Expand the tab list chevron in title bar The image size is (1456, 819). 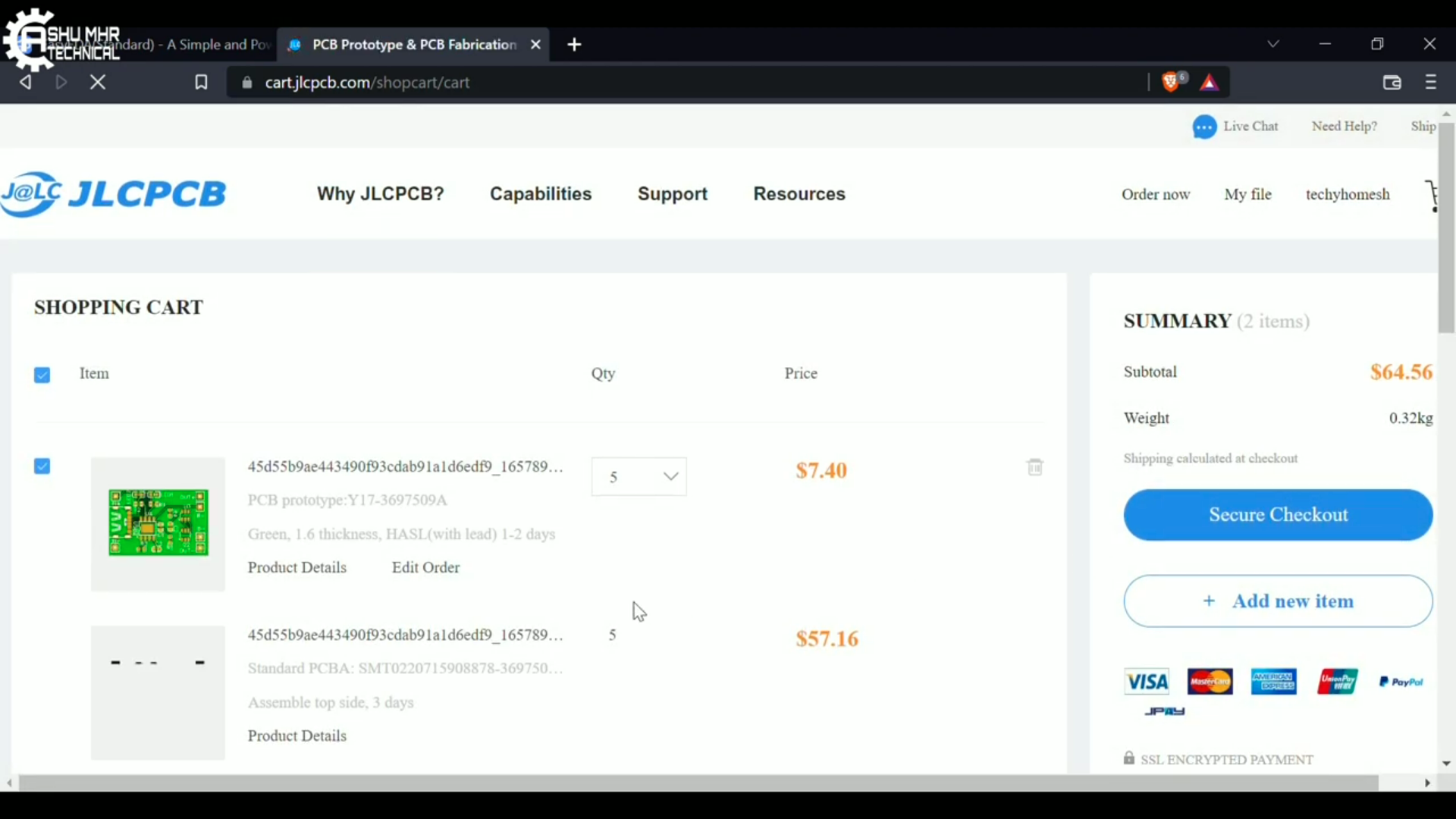pyautogui.click(x=1273, y=44)
